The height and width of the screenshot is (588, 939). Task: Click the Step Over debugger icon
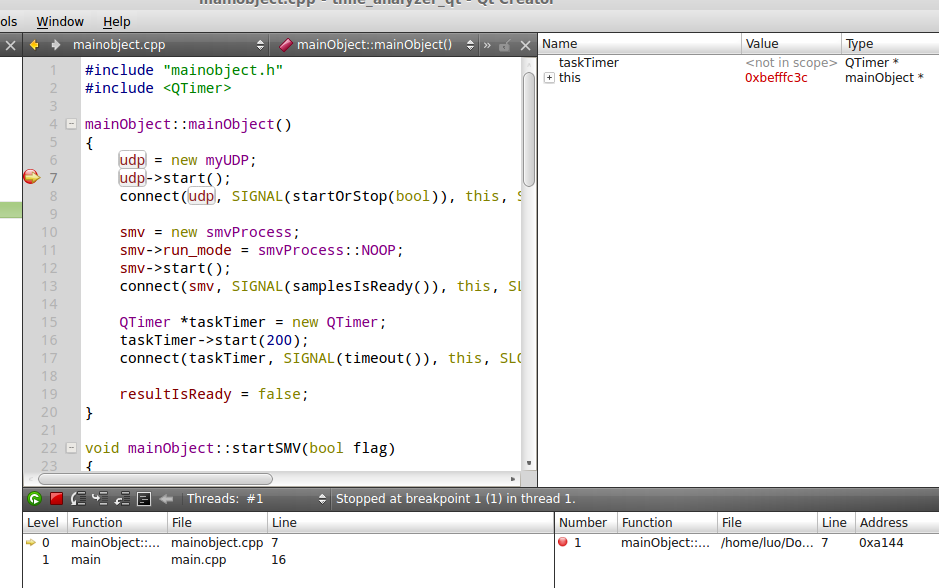click(x=78, y=499)
